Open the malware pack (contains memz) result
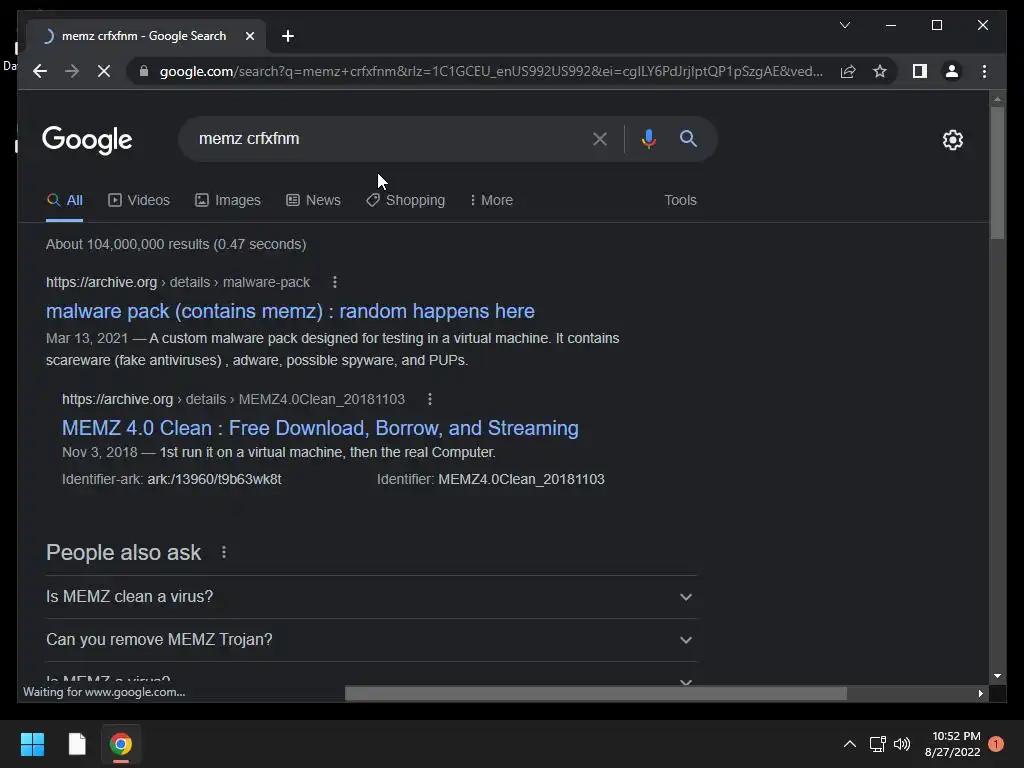The image size is (1024, 768). 290,311
